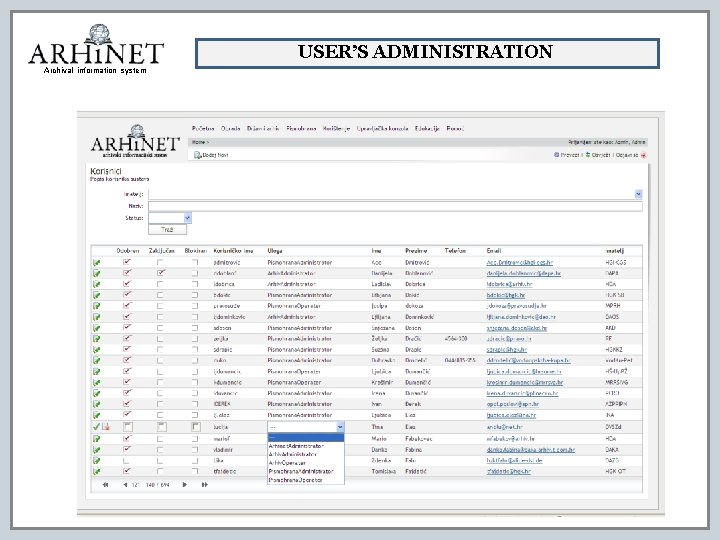Click the Uloga dropdown arrow in lucija row
The height and width of the screenshot is (540, 720).
(340, 427)
